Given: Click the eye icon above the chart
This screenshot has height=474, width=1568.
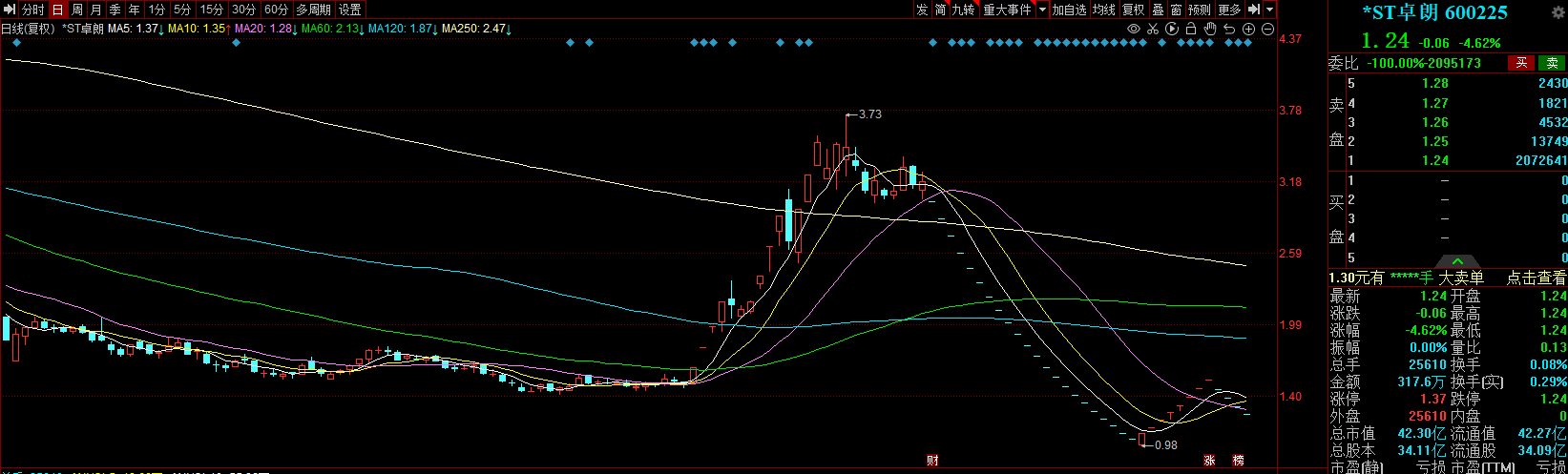Looking at the screenshot, I should point(1134,30).
